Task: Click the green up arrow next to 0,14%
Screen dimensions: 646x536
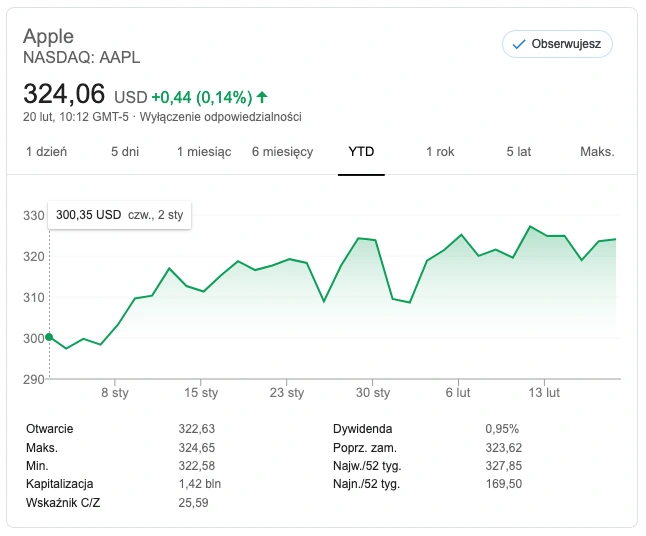Action: [262, 97]
